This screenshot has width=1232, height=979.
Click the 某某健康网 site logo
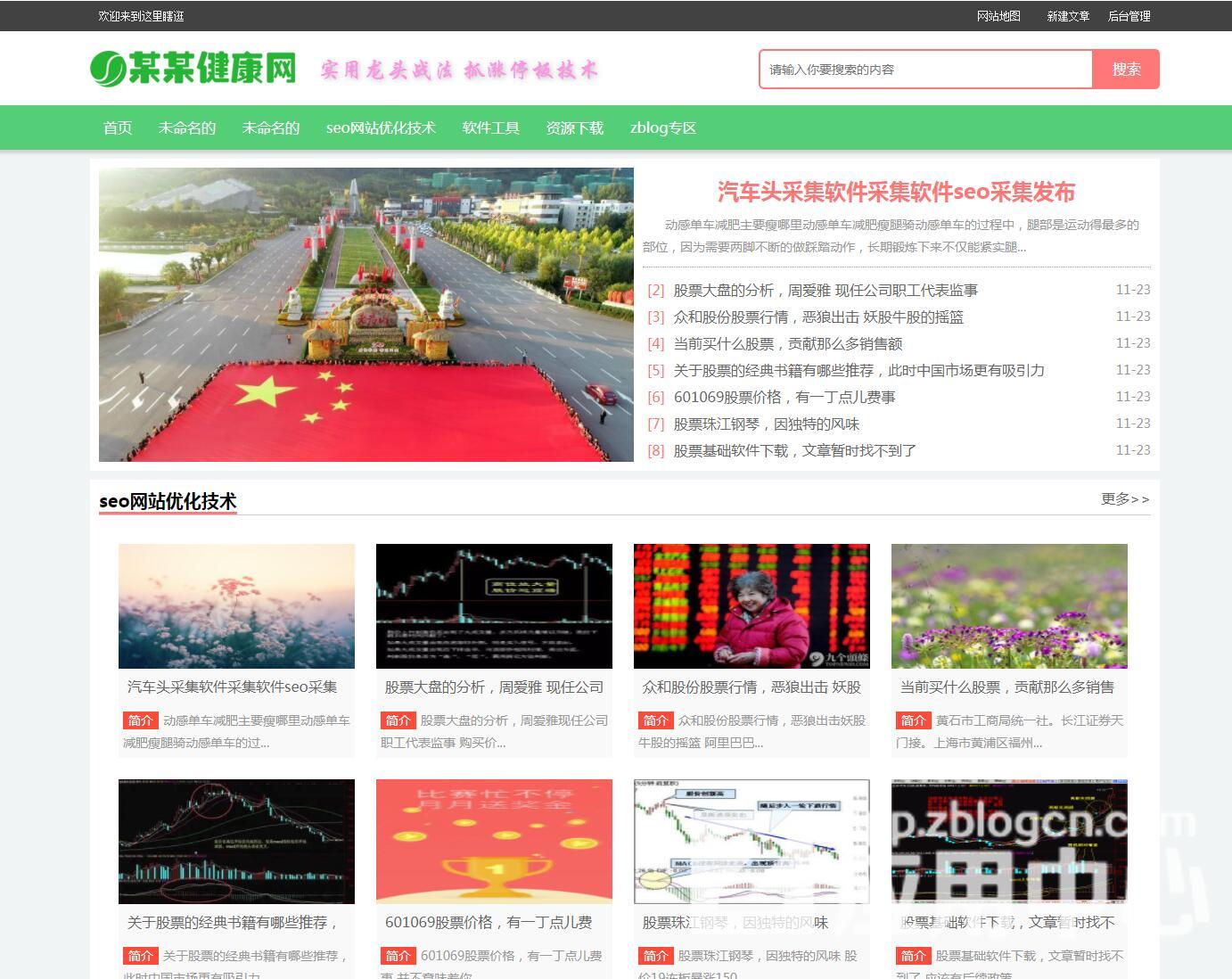tap(193, 68)
